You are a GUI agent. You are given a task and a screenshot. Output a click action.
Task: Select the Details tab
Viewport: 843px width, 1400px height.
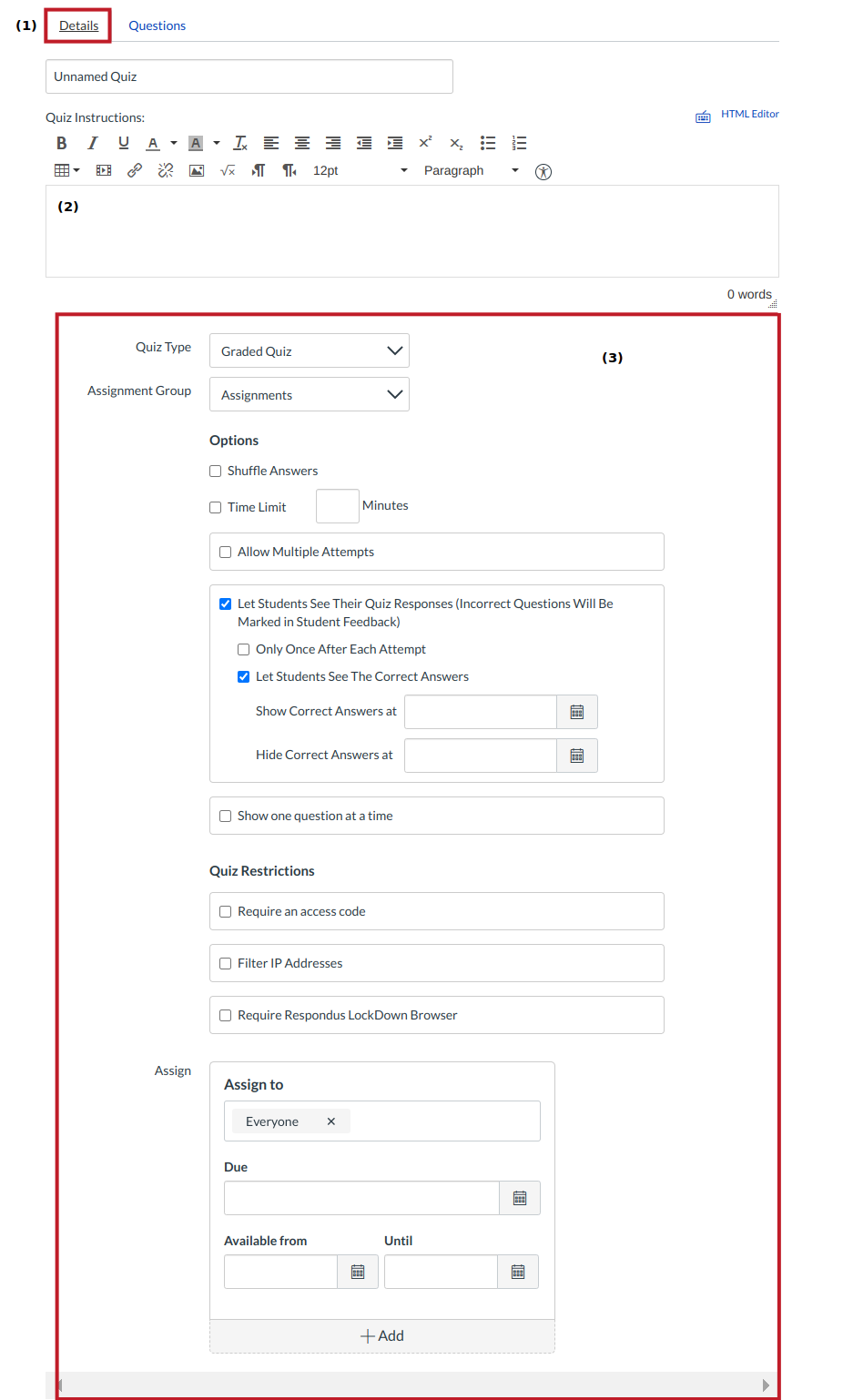(77, 25)
